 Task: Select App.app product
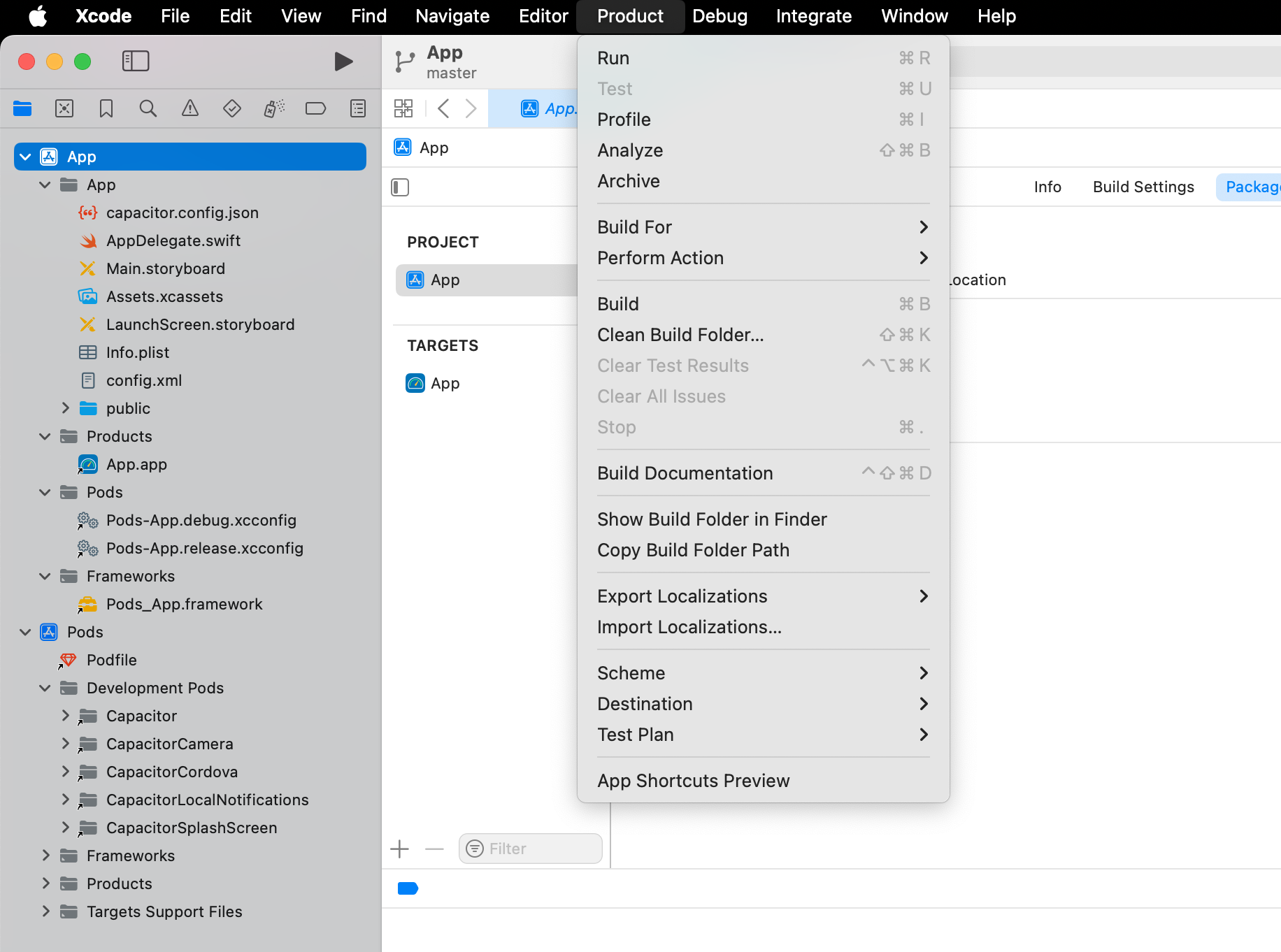coord(137,464)
